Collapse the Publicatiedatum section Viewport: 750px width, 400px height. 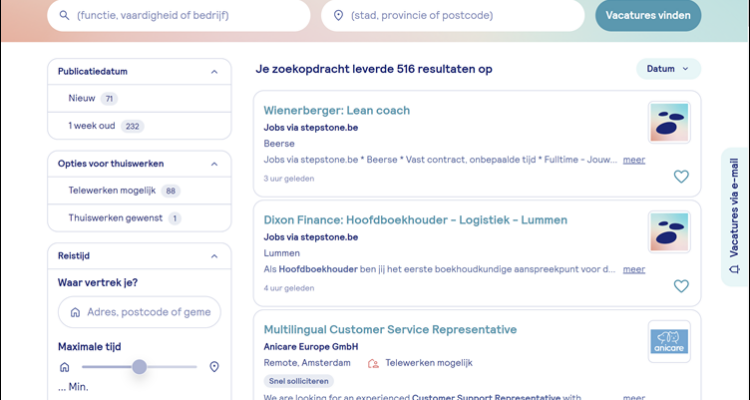pyautogui.click(x=214, y=72)
